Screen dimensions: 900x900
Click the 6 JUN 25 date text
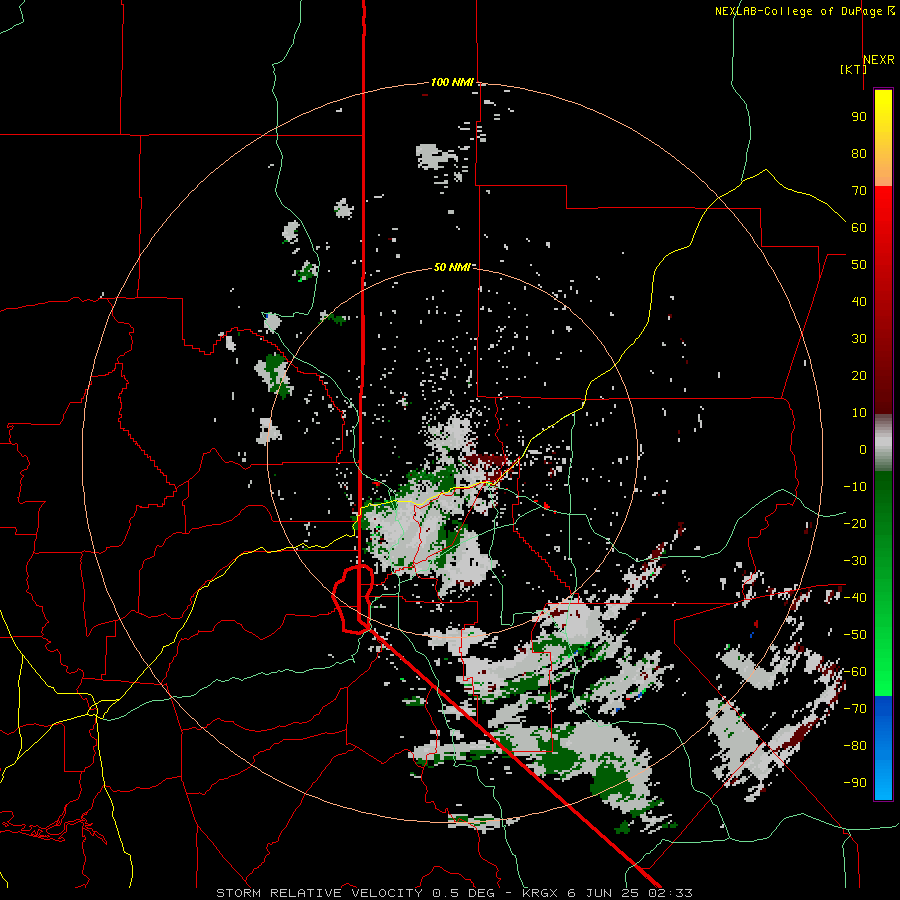(x=604, y=893)
